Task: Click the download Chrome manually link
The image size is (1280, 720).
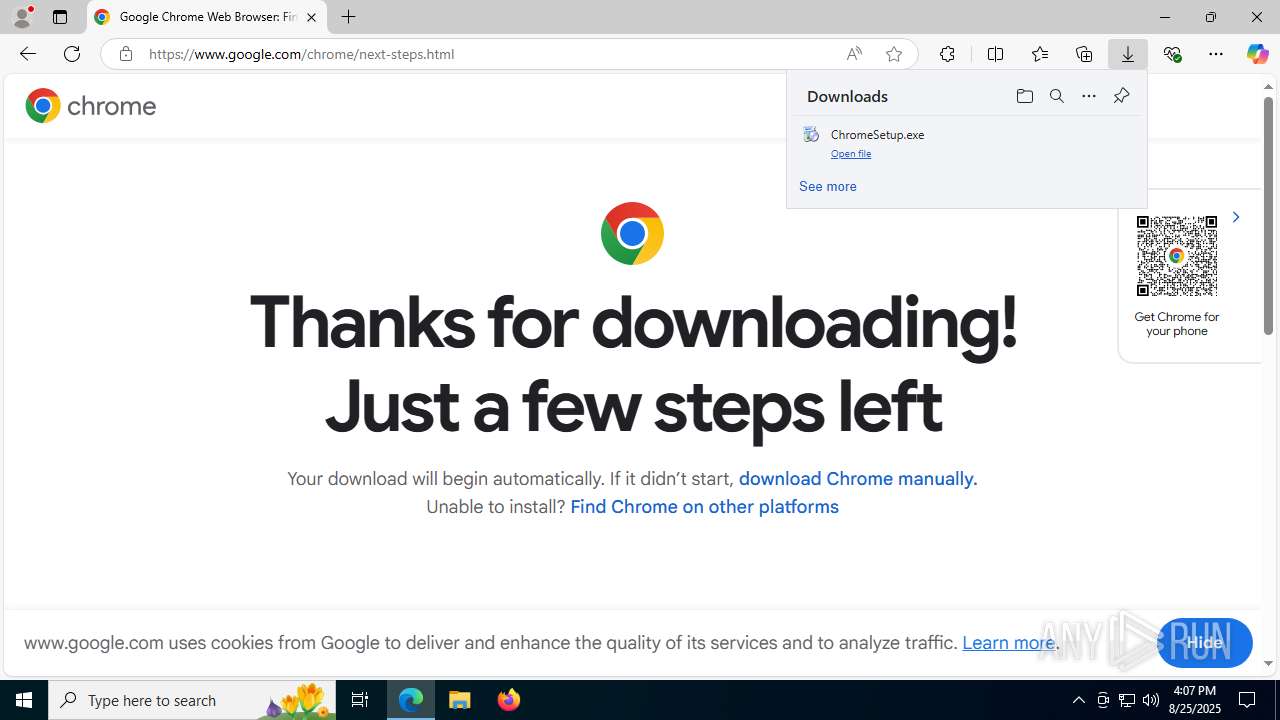Action: [x=856, y=479]
